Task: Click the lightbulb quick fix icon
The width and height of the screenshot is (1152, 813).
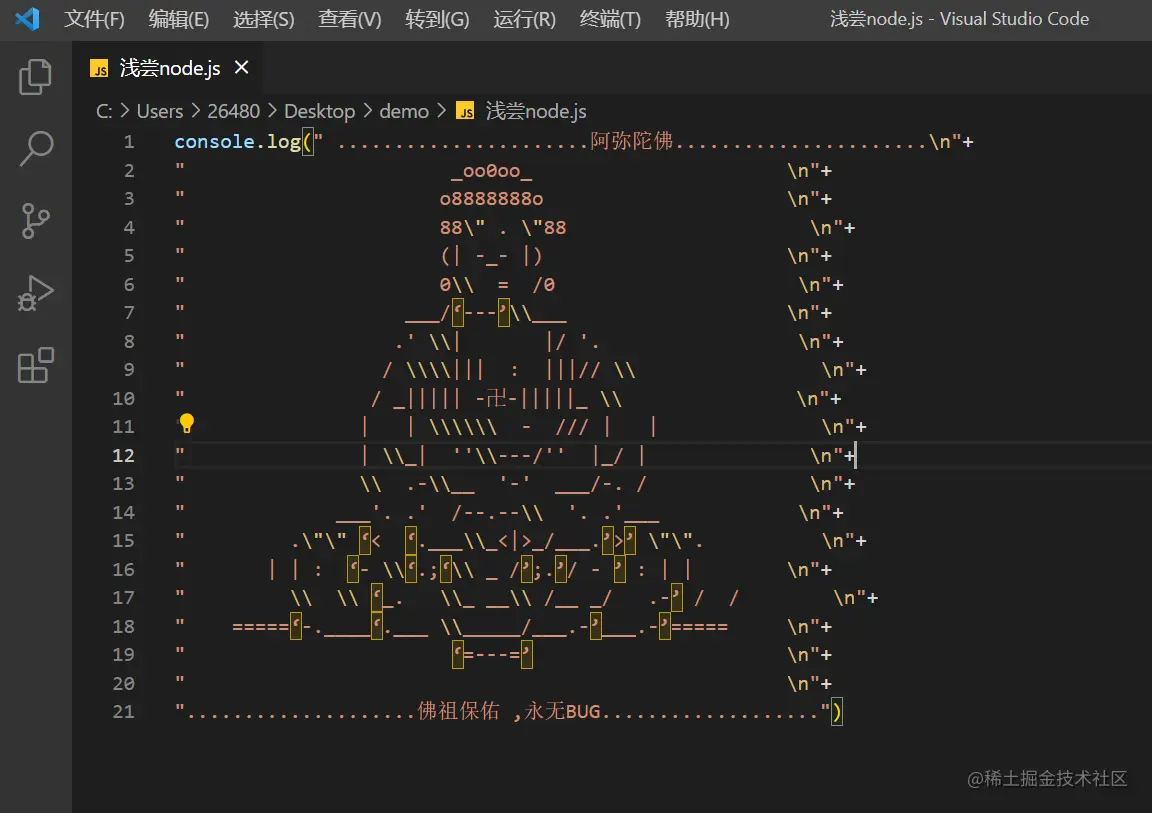Action: pos(185,423)
